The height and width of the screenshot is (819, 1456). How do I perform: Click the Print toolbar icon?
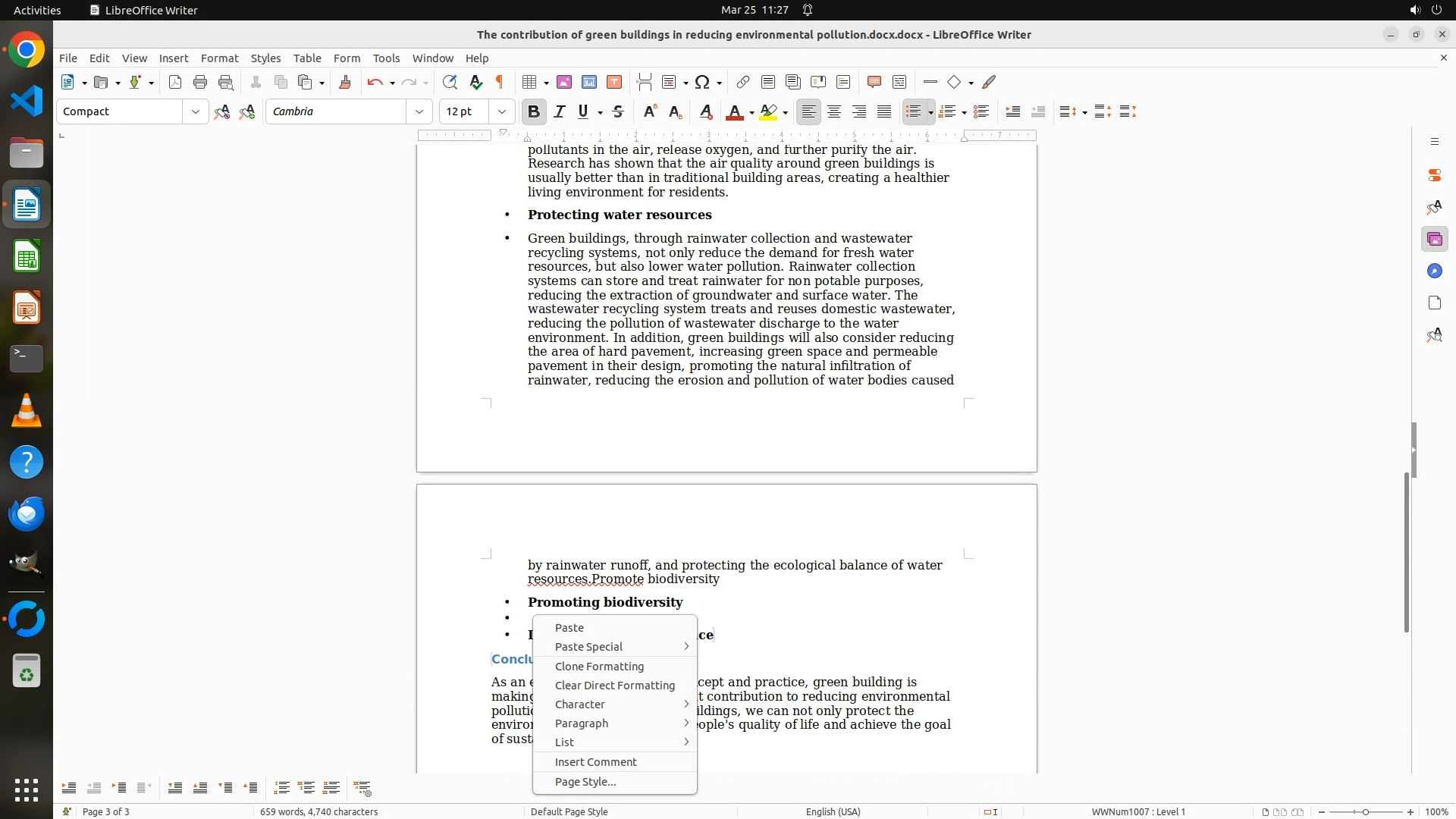200,83
